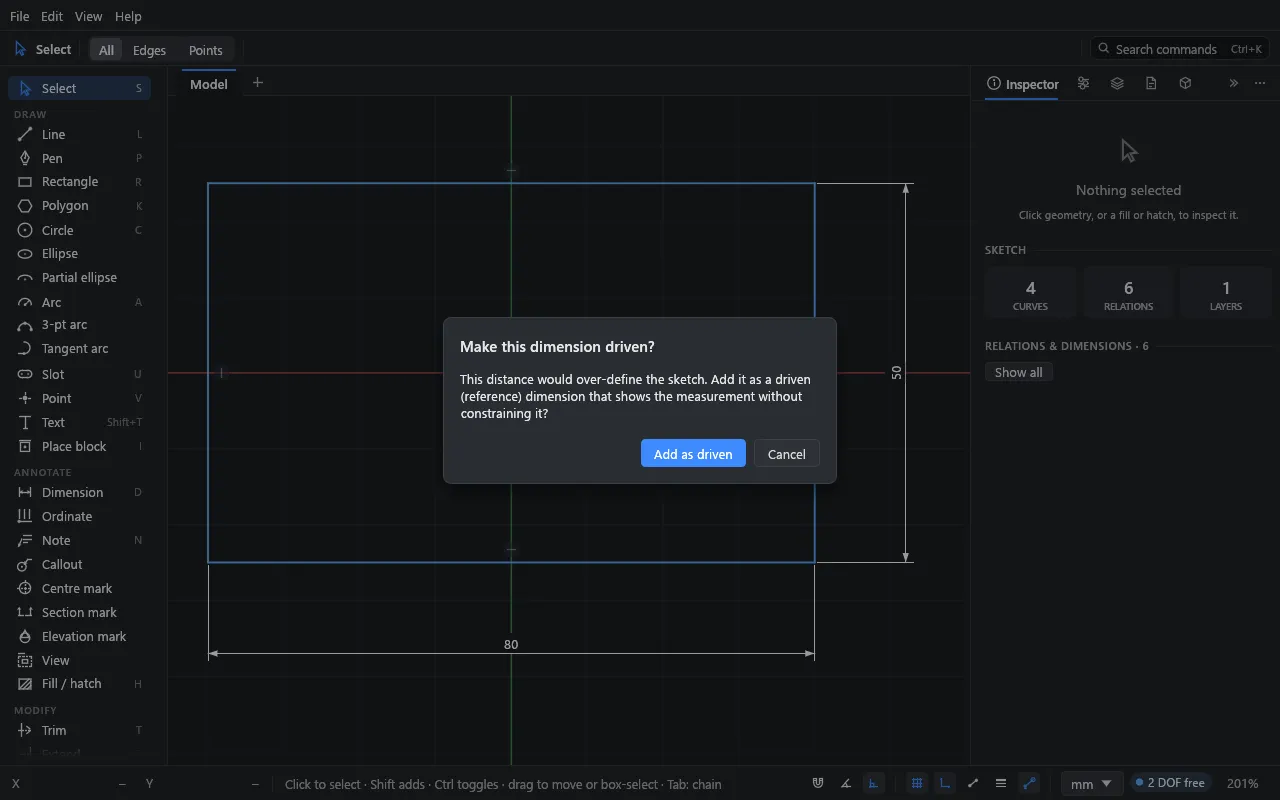Open the Edit menu

(x=52, y=16)
